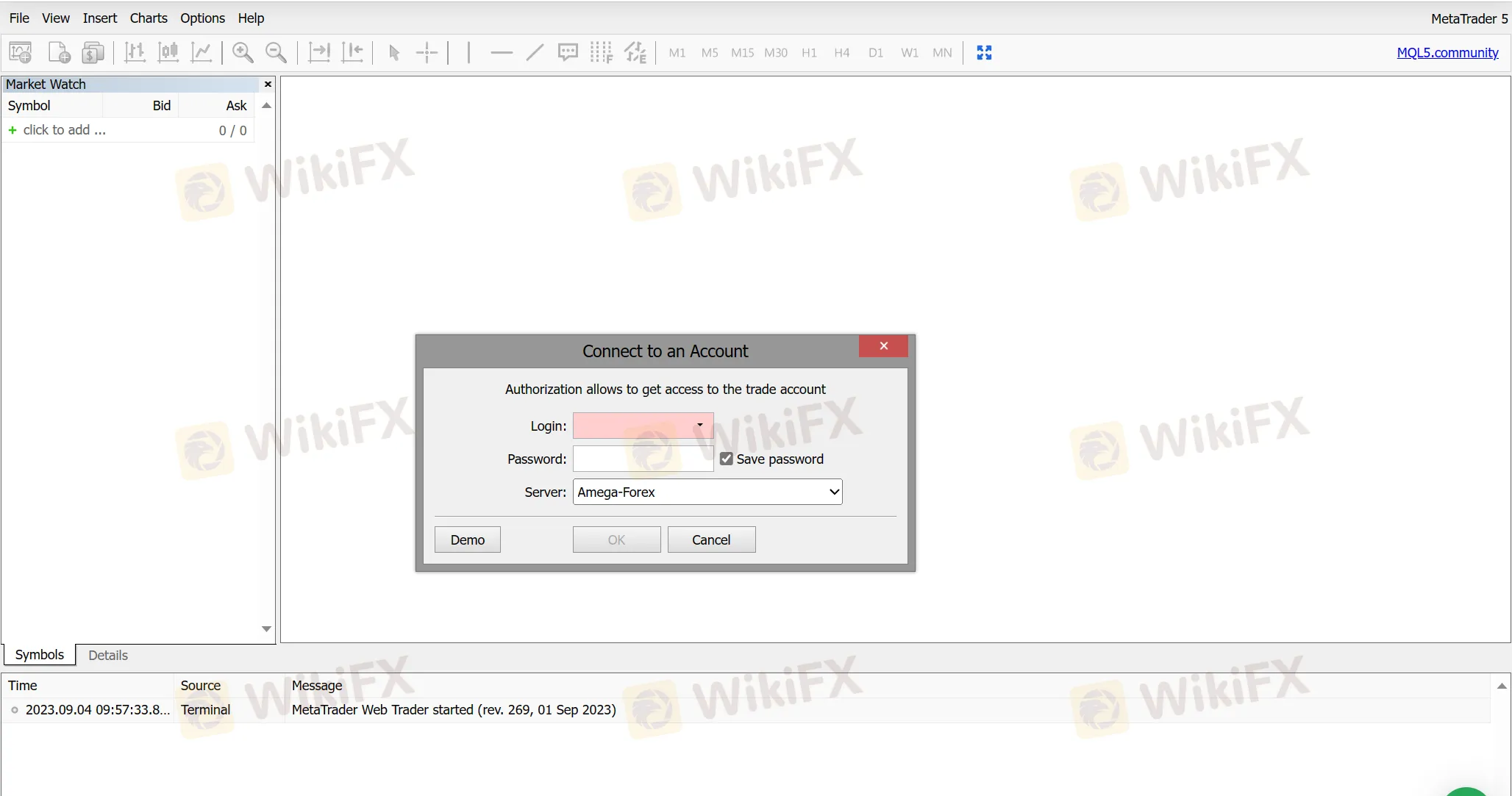1512x796 pixels.
Task: Open the View menu
Action: [x=56, y=18]
